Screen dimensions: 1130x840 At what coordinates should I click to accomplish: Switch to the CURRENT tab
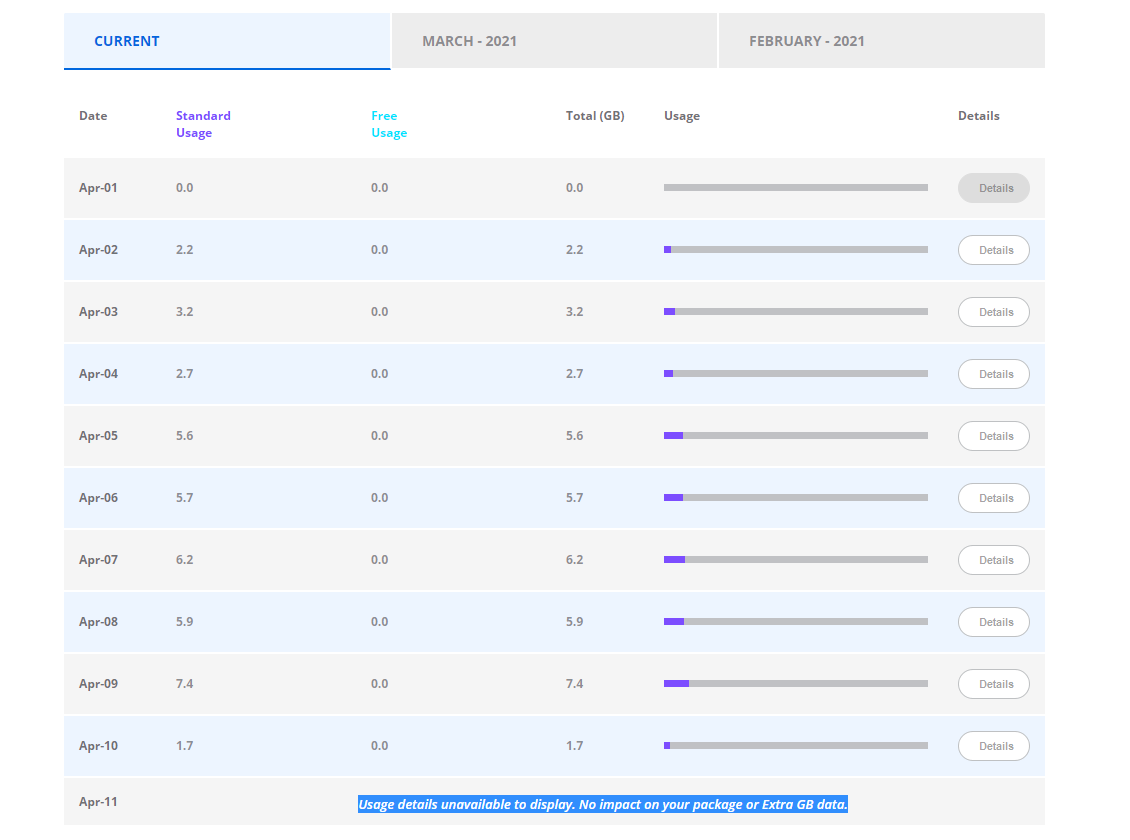point(227,41)
